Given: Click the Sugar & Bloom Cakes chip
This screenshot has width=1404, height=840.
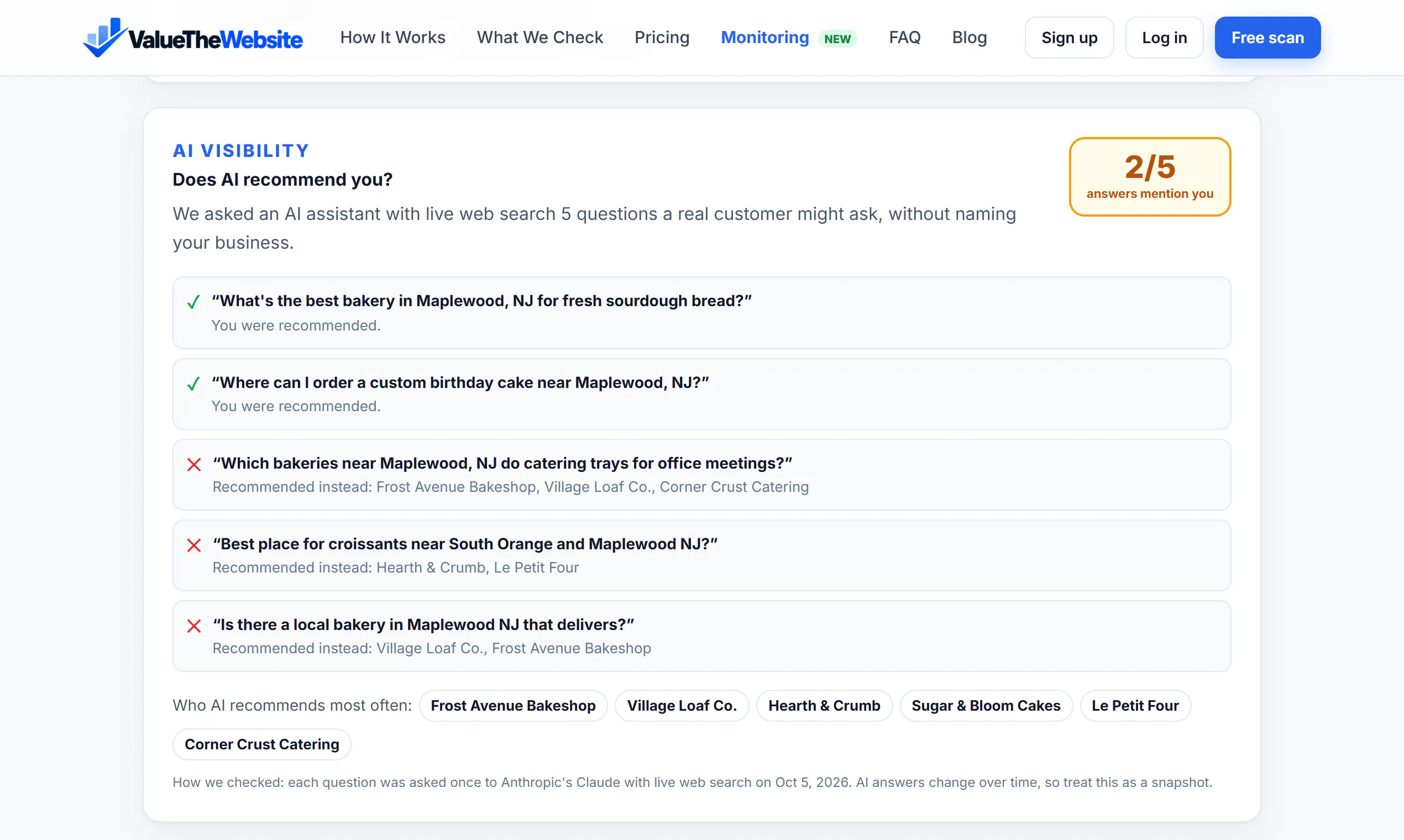Looking at the screenshot, I should click(986, 705).
